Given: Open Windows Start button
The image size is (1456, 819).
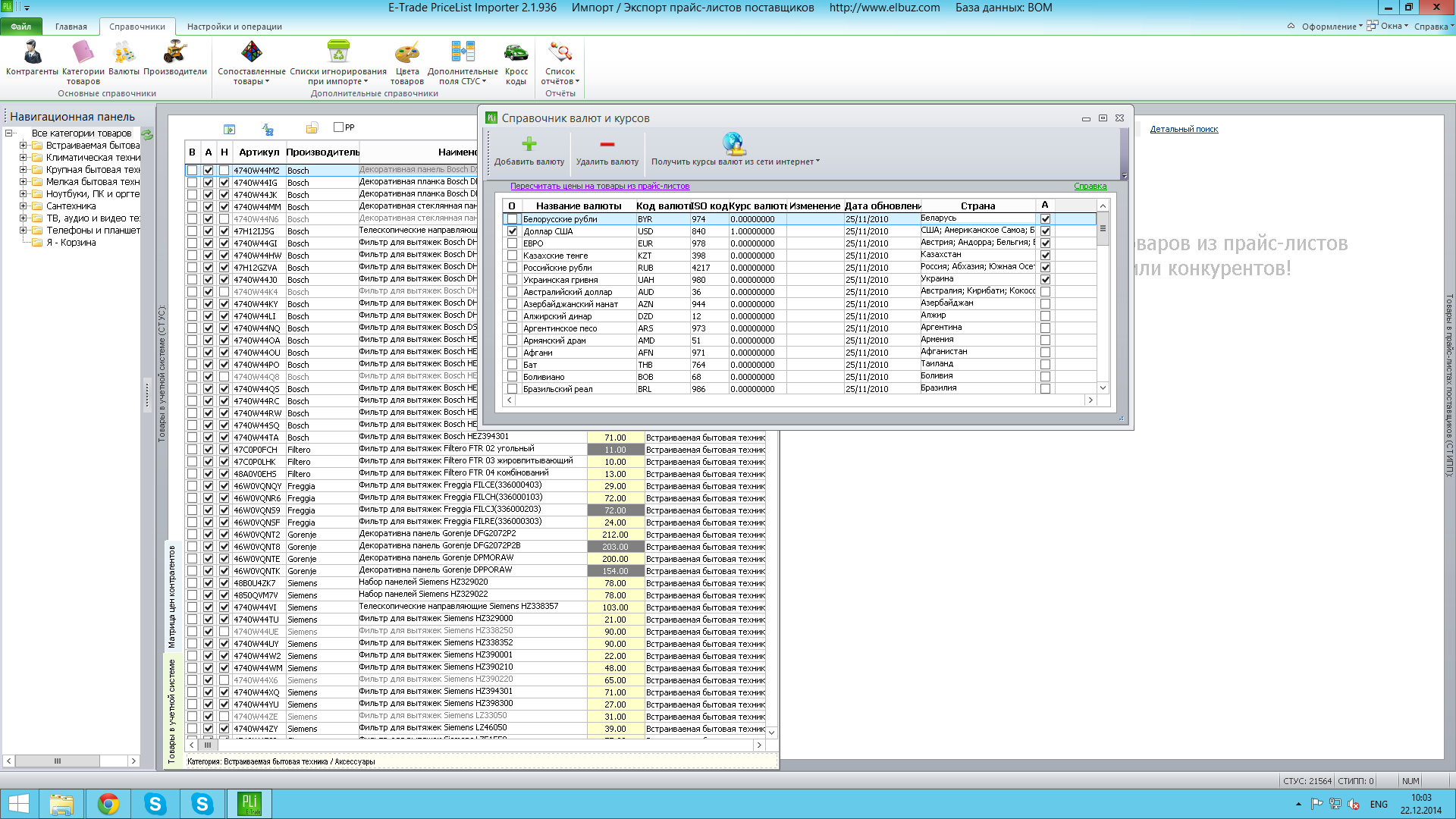Looking at the screenshot, I should [18, 804].
